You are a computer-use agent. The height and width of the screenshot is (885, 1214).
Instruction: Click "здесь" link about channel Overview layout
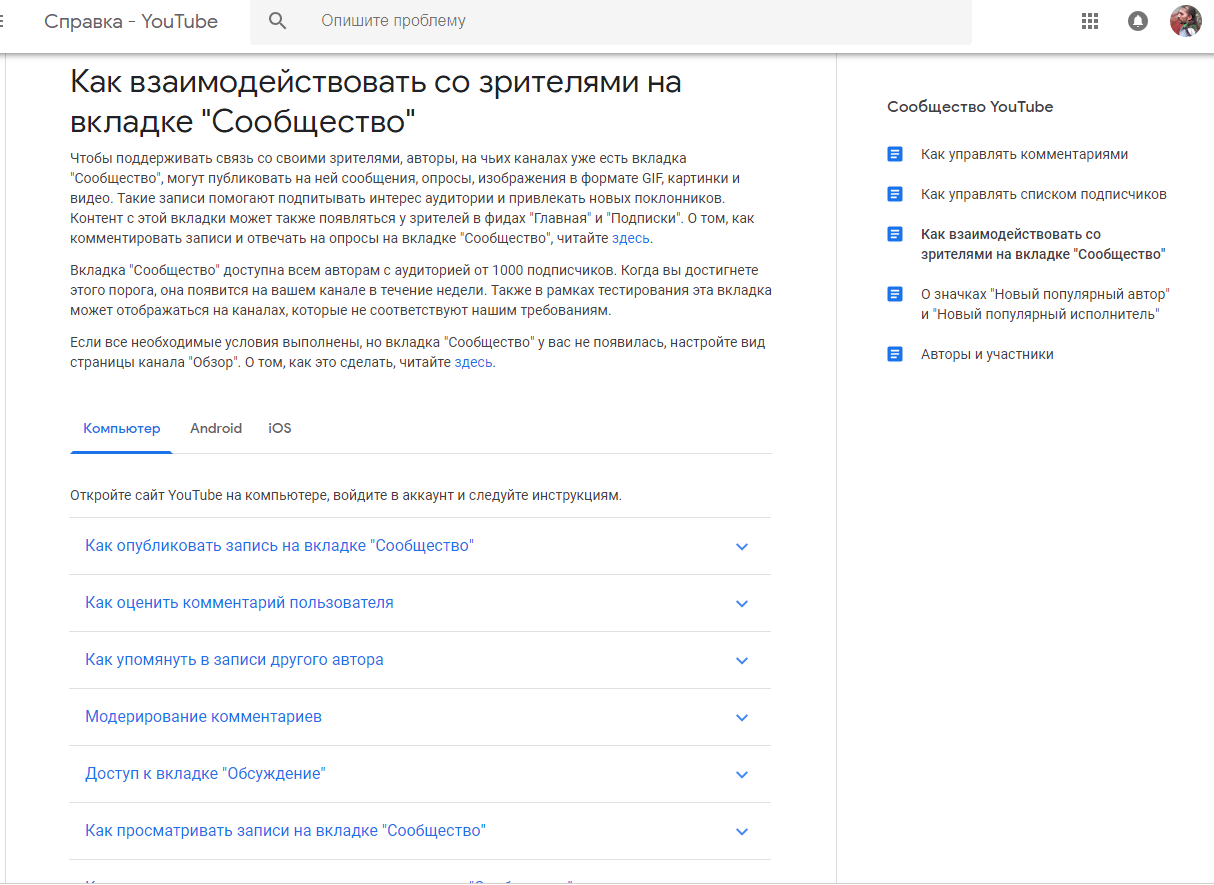tap(474, 362)
